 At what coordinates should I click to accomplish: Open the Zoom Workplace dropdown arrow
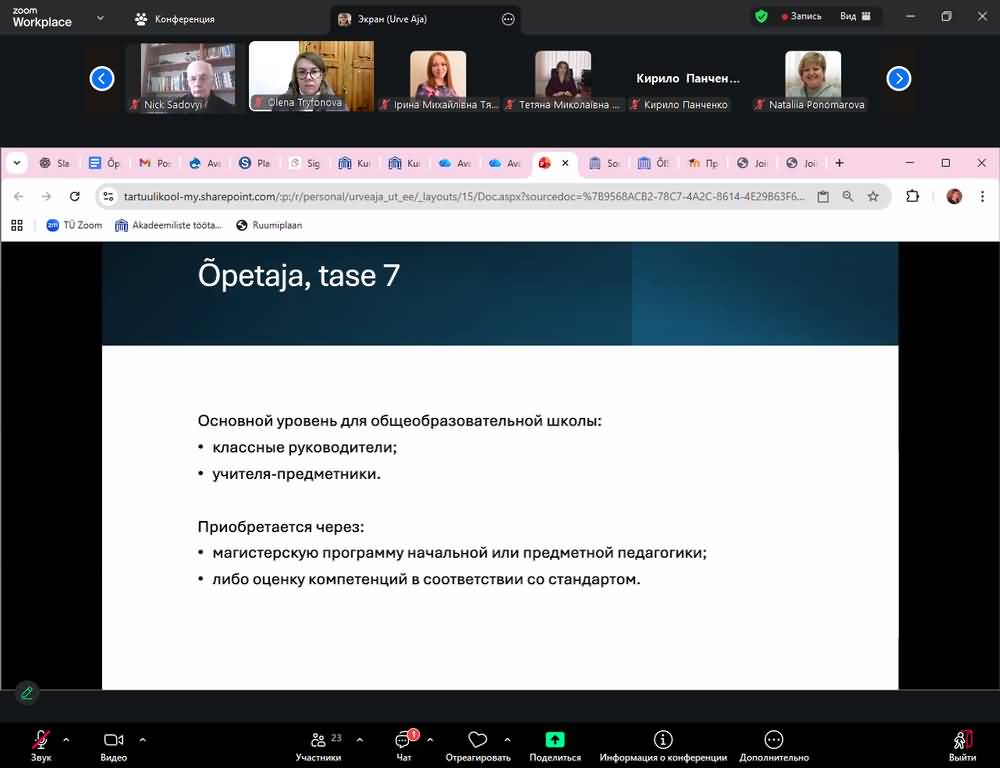tap(100, 18)
